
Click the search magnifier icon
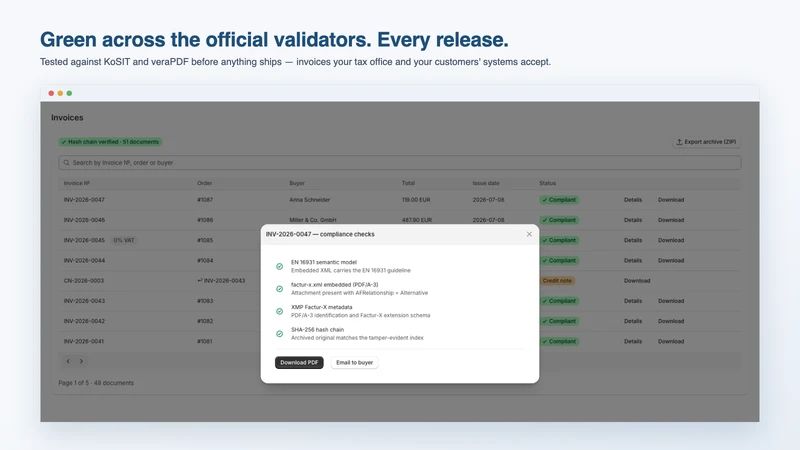coord(66,163)
